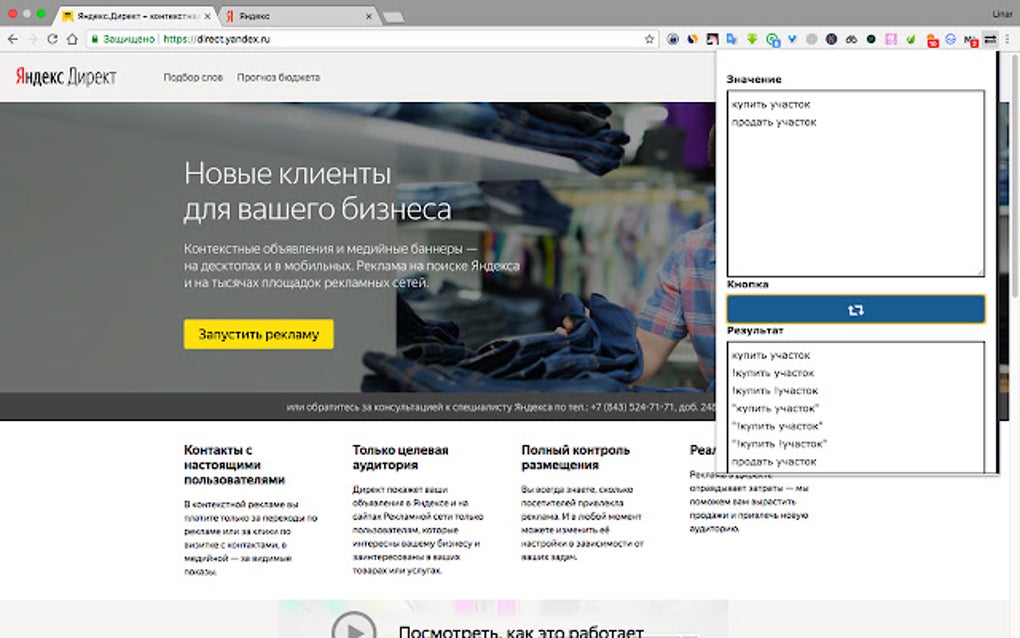This screenshot has width=1020, height=638.
Task: Open the blue V-shaped extension icon
Action: [792, 39]
